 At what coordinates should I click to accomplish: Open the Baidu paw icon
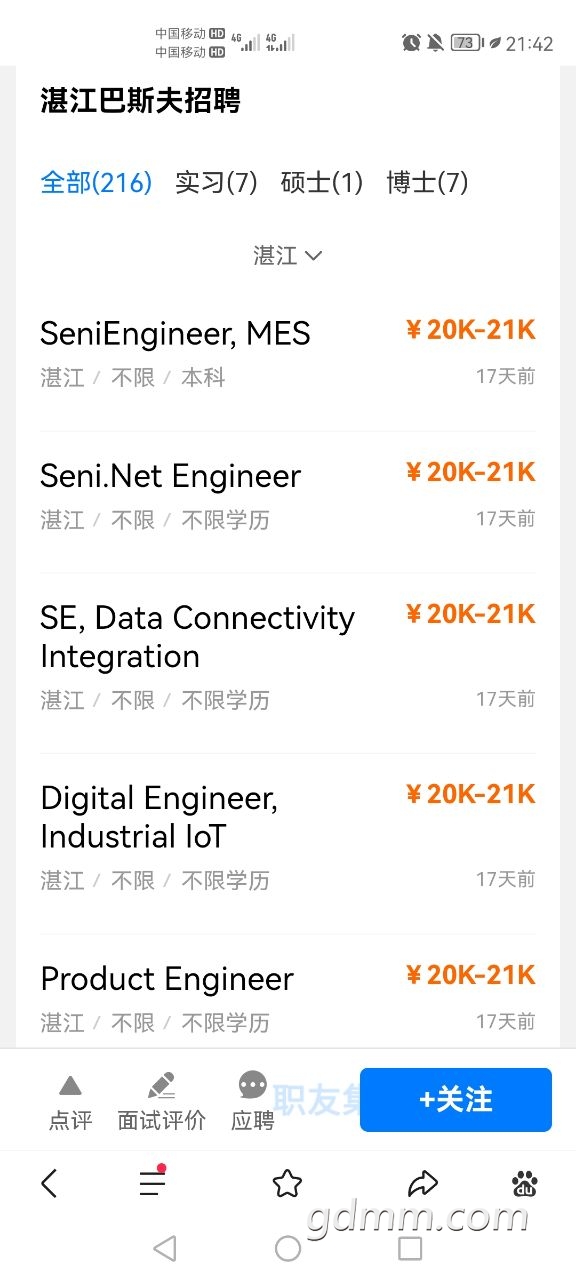525,1184
